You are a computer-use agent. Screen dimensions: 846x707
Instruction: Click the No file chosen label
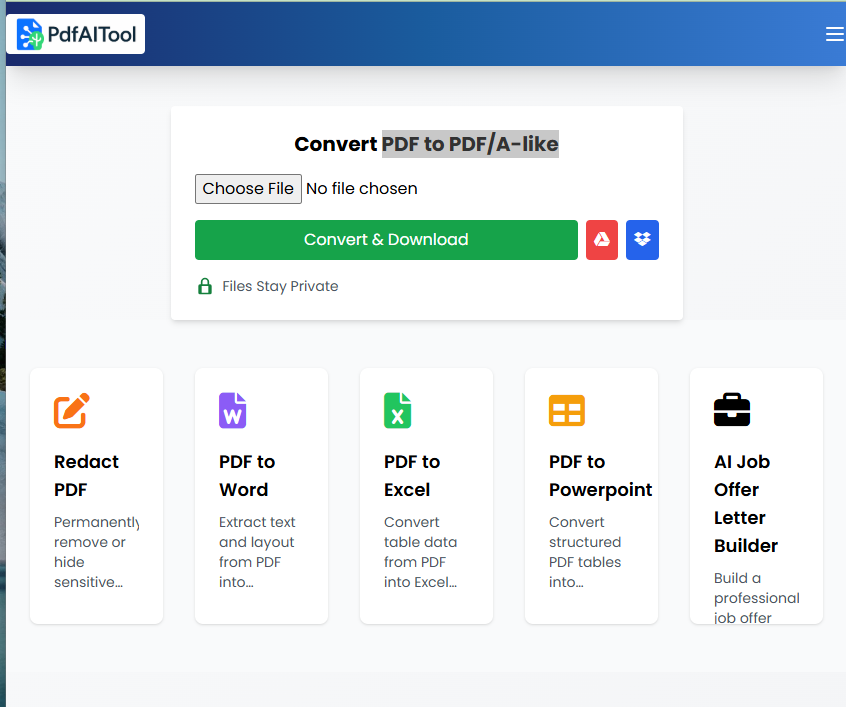[362, 189]
